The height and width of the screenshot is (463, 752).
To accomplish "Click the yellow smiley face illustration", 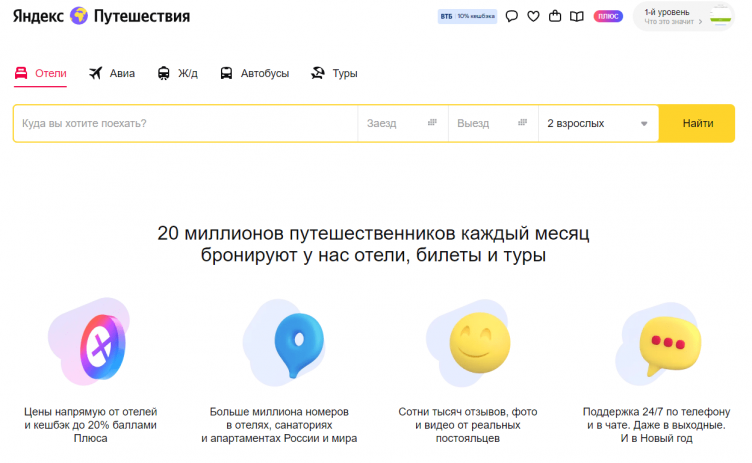I will [x=480, y=343].
